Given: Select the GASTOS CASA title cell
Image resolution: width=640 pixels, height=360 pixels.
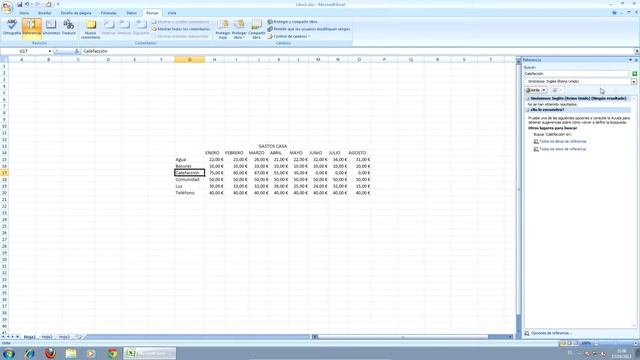Looking at the screenshot, I should [x=272, y=146].
